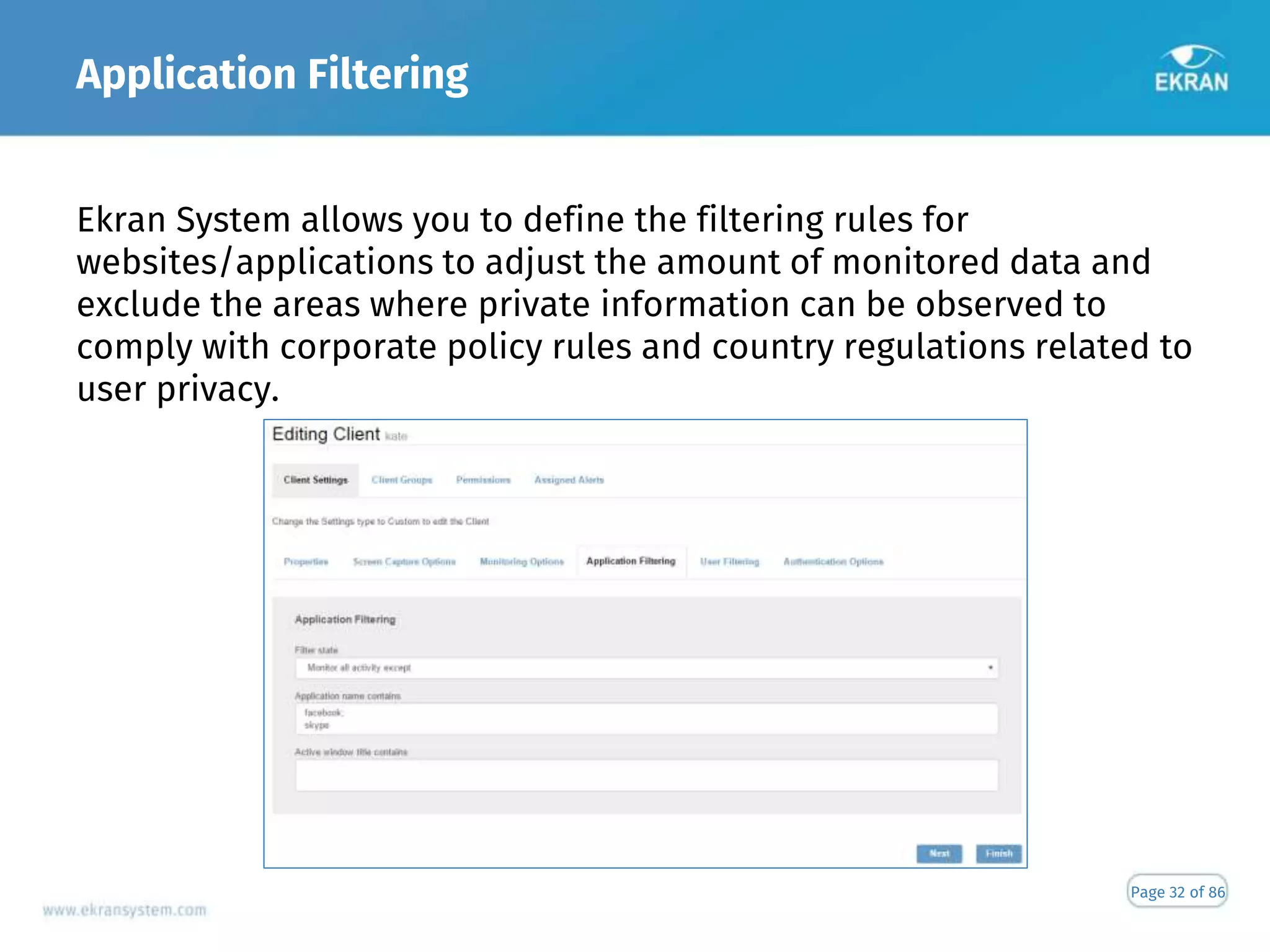The image size is (1270, 952).
Task: Open the Client Settings tab
Action: 316,480
